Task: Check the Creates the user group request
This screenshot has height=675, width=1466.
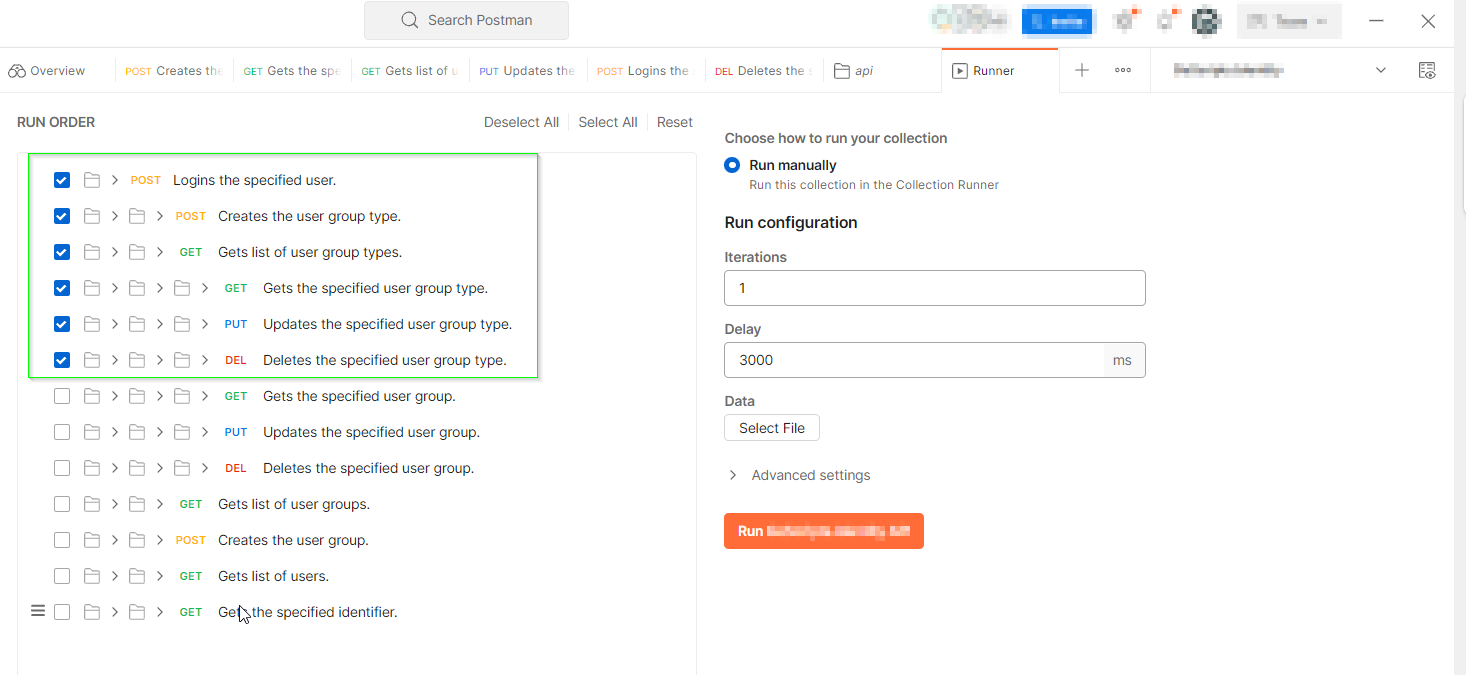Action: 62,540
